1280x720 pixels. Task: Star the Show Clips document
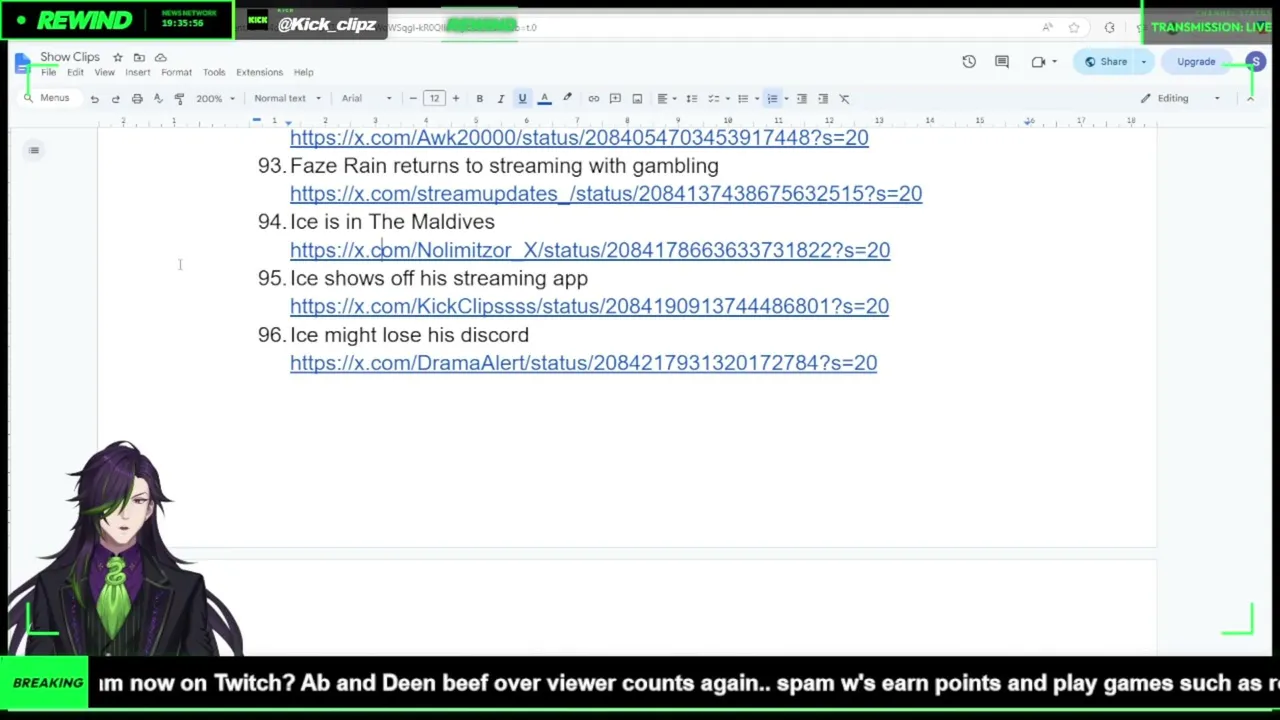(117, 57)
